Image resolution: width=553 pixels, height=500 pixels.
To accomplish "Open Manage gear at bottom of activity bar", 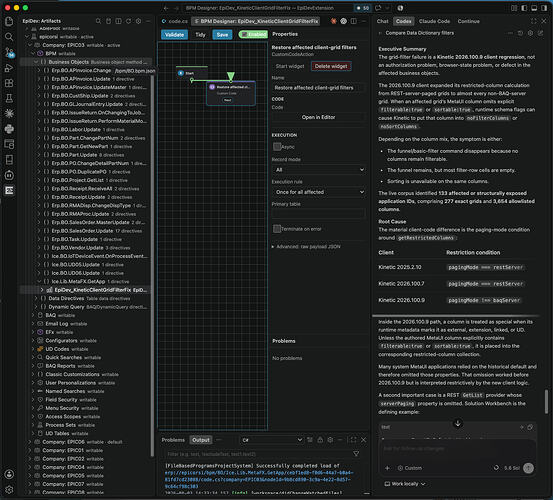I will [9, 490].
